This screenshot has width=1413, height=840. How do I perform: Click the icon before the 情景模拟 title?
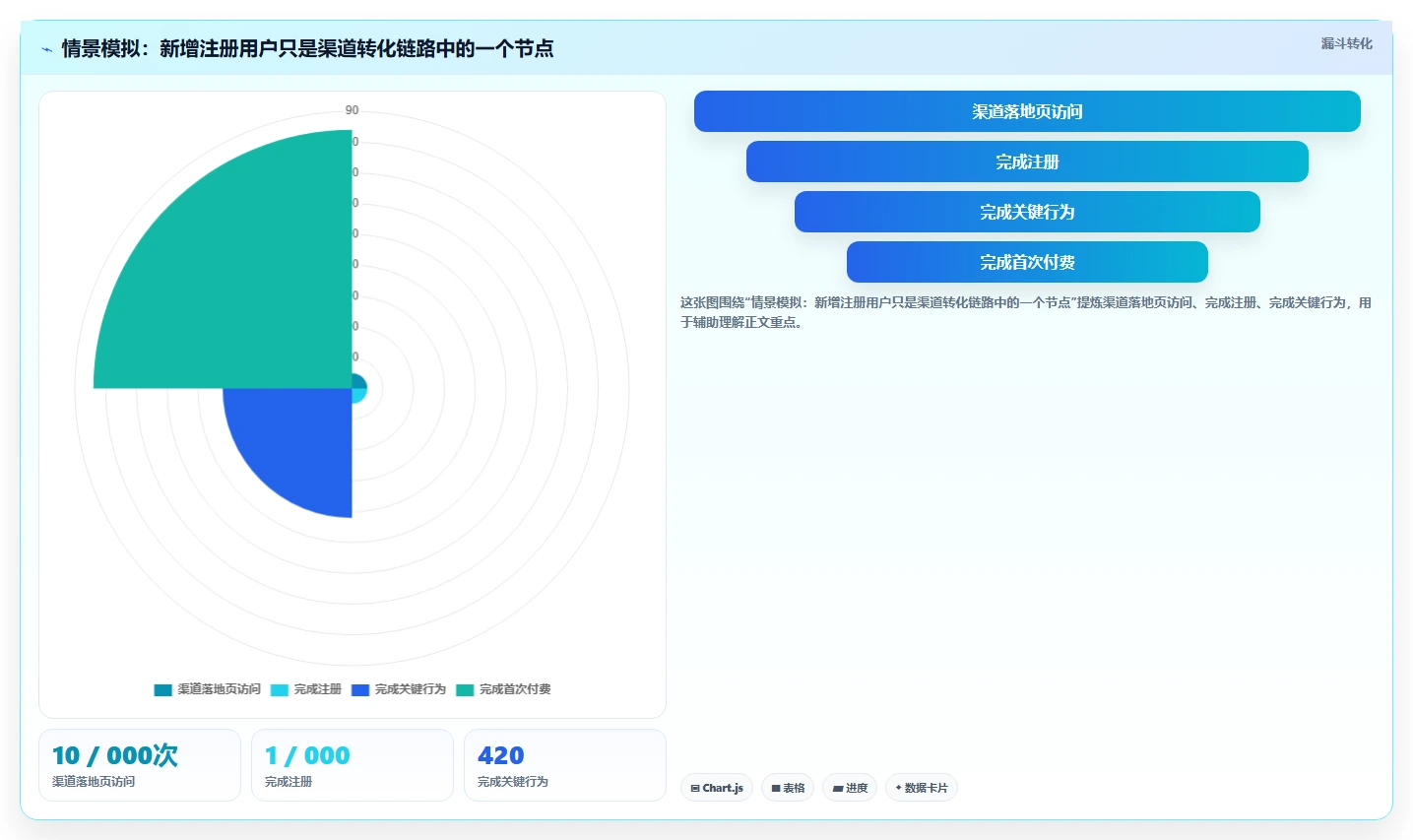coord(46,48)
